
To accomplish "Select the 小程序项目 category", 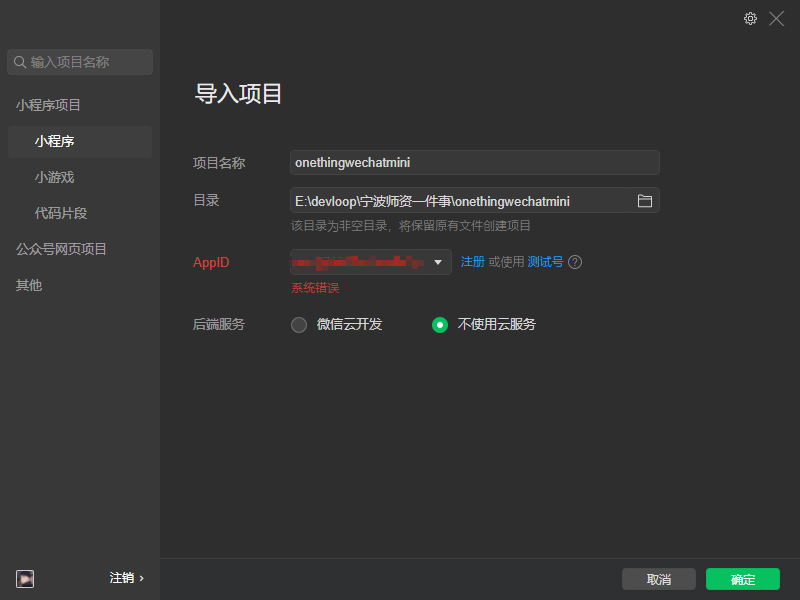I will pos(48,105).
